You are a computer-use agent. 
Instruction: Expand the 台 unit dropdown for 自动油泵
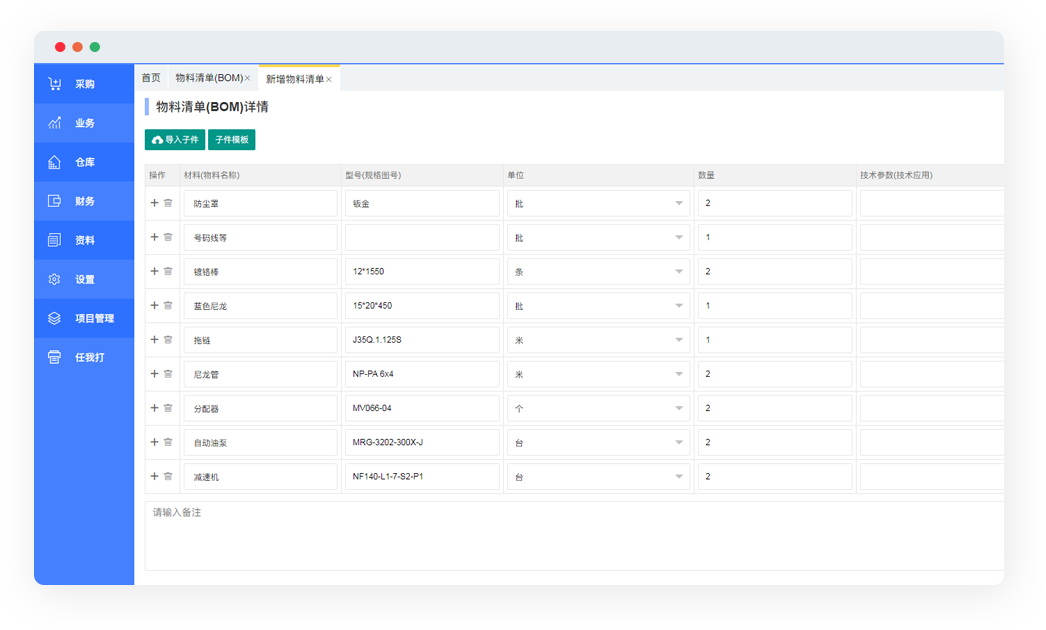click(x=679, y=442)
